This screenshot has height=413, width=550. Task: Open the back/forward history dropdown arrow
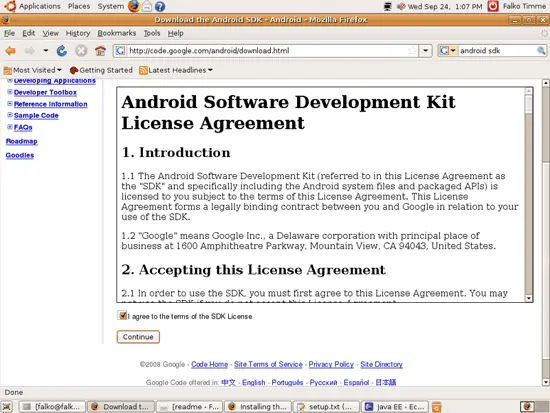point(46,51)
